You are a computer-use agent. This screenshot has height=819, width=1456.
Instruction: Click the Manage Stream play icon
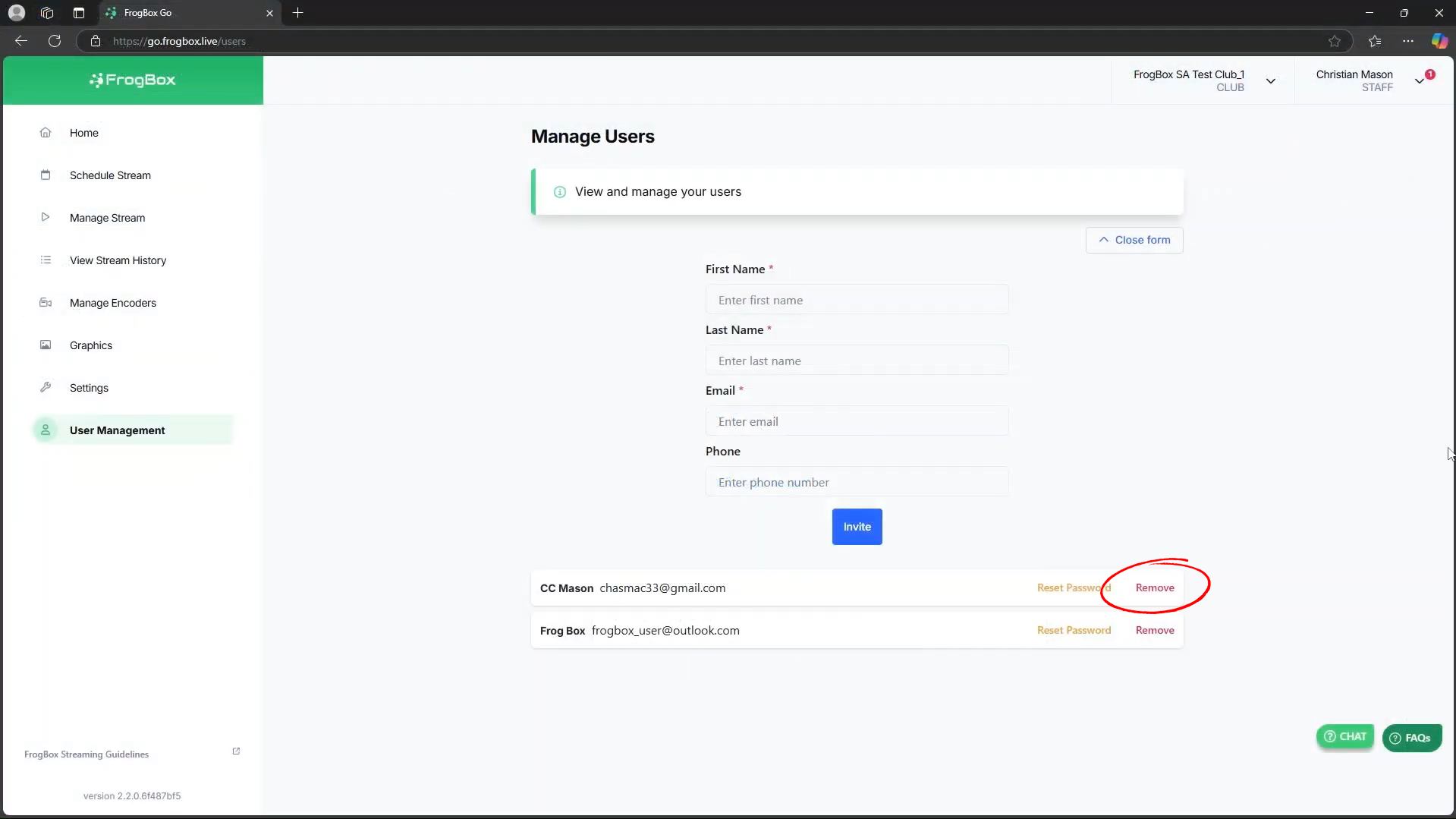46,218
